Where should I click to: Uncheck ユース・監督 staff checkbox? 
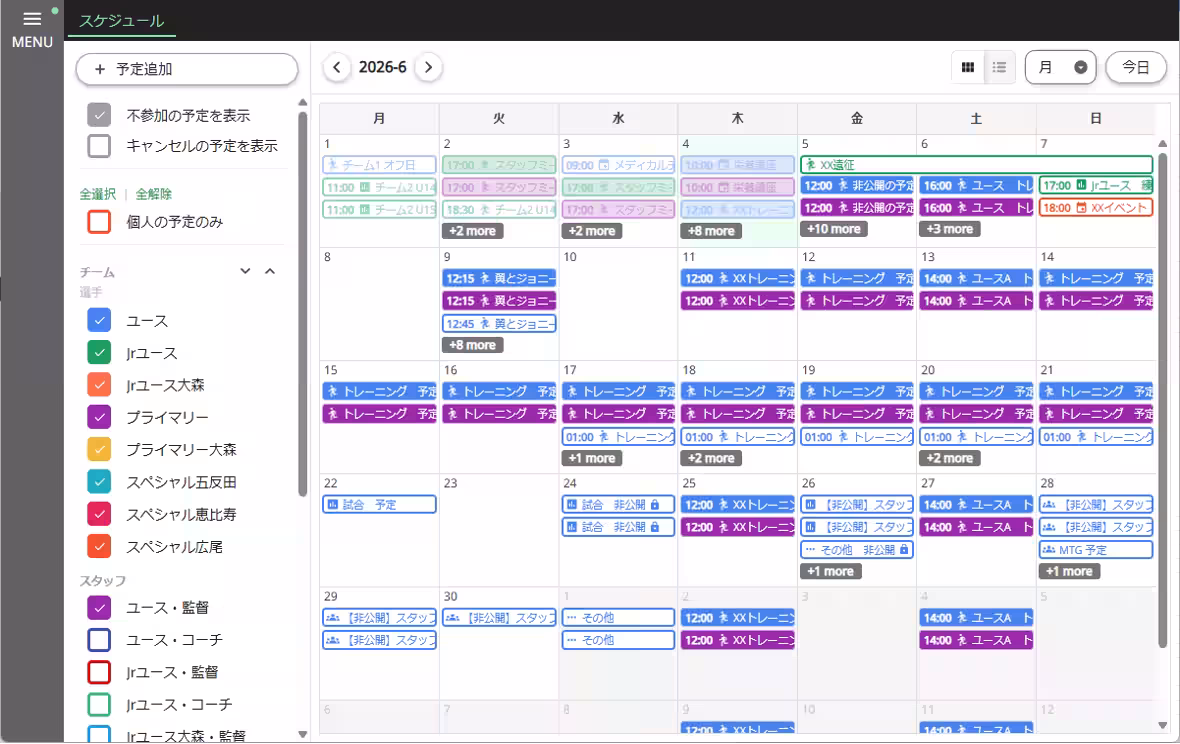click(x=99, y=608)
